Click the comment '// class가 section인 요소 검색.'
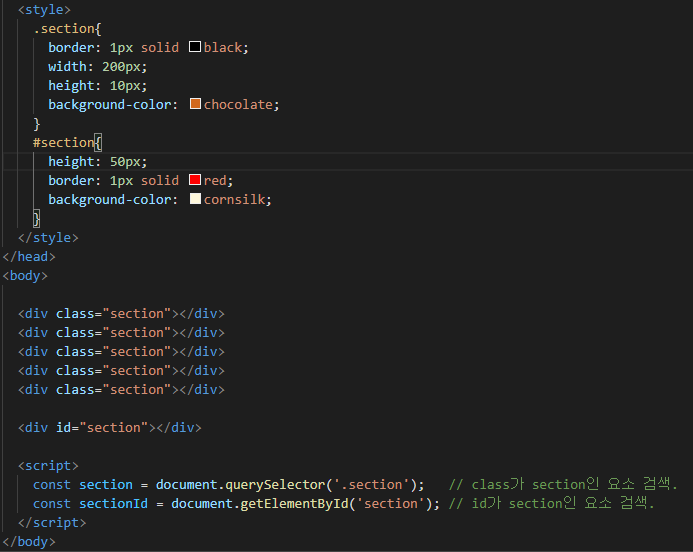693x552 pixels. (x=563, y=484)
